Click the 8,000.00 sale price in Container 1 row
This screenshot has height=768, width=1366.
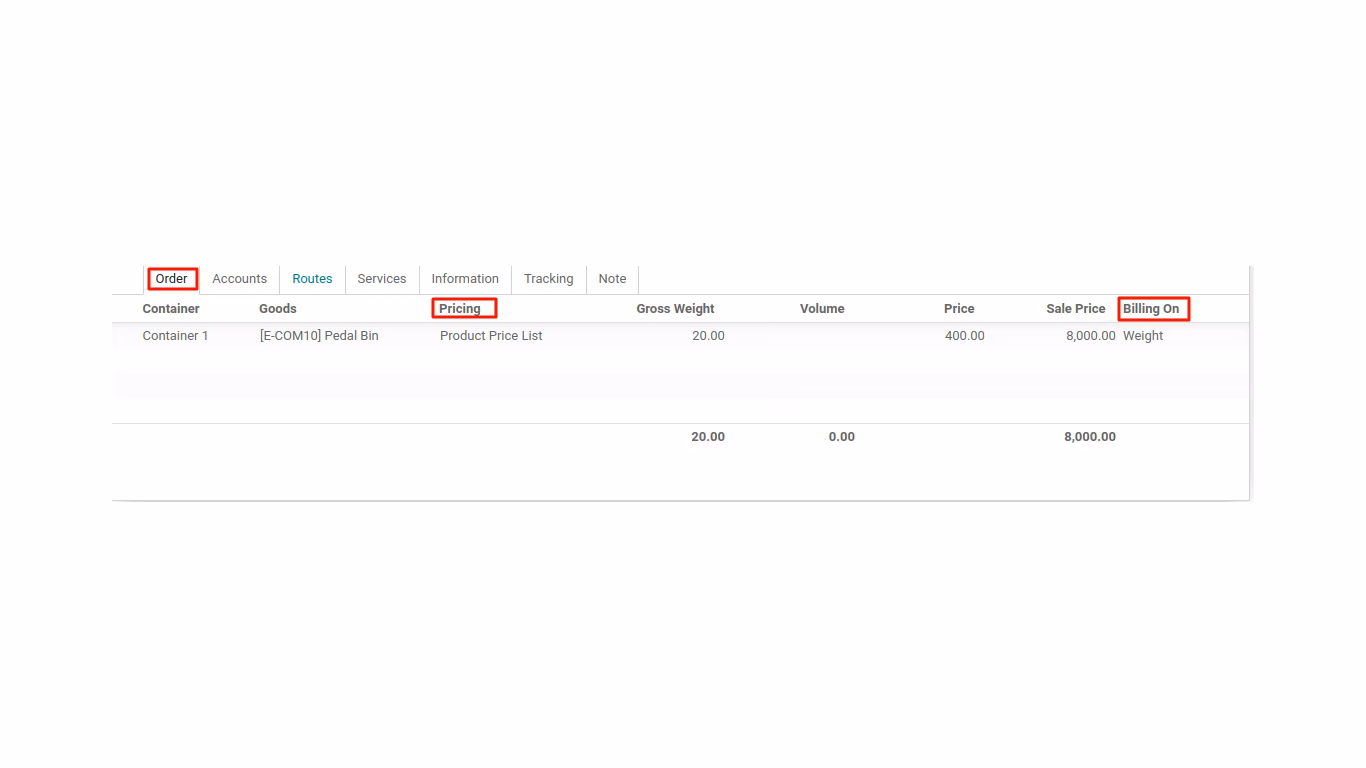[1091, 336]
